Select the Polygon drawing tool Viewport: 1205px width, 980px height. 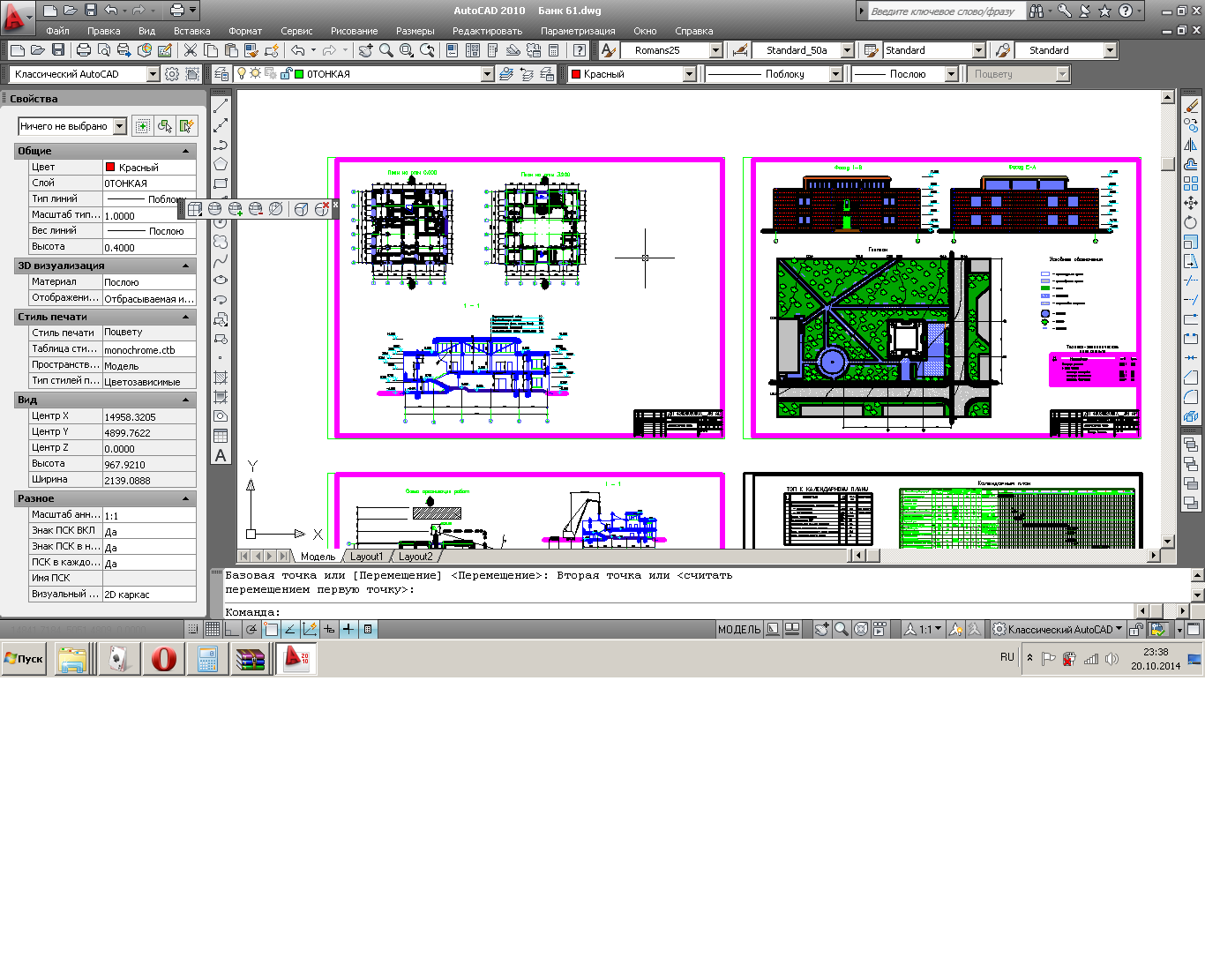click(221, 164)
